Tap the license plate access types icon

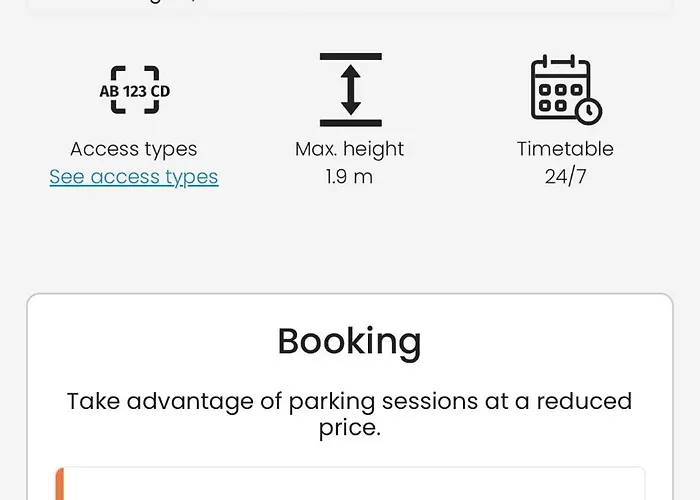(x=134, y=91)
